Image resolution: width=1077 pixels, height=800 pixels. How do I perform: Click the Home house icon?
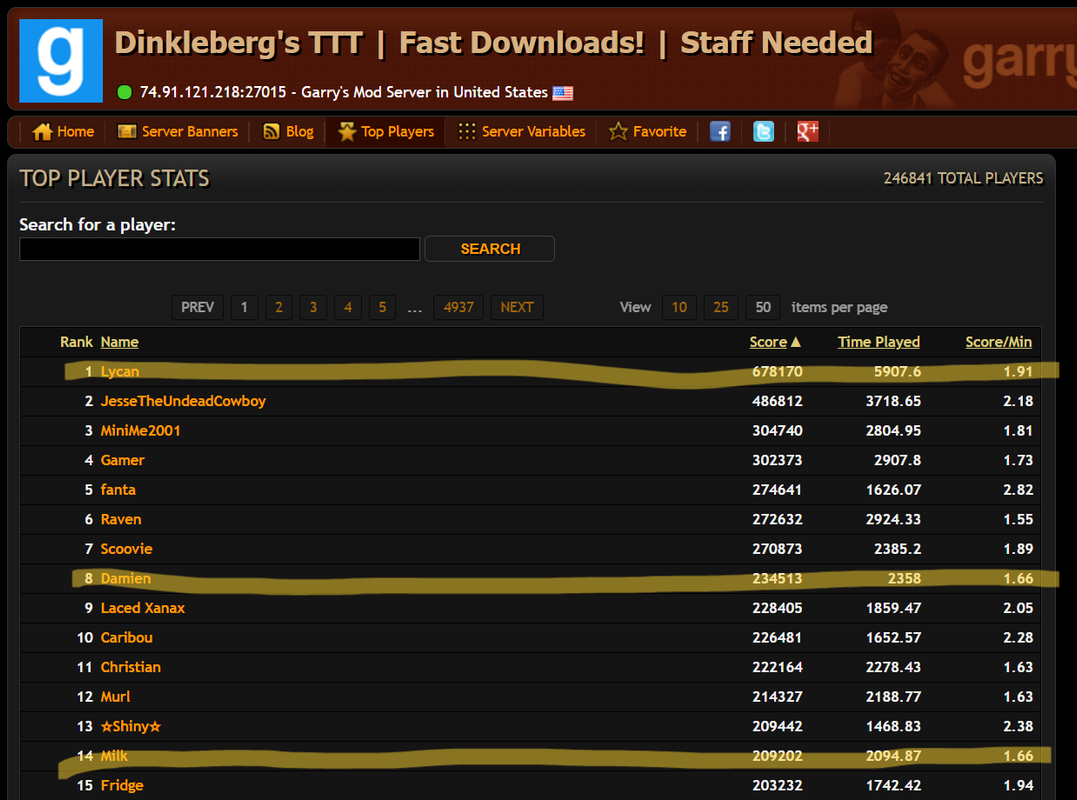42,131
